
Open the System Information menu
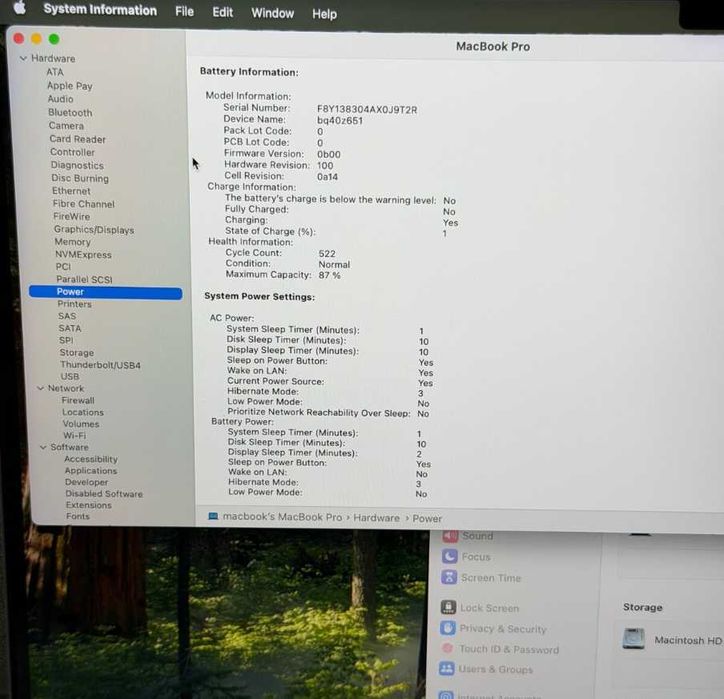[100, 10]
